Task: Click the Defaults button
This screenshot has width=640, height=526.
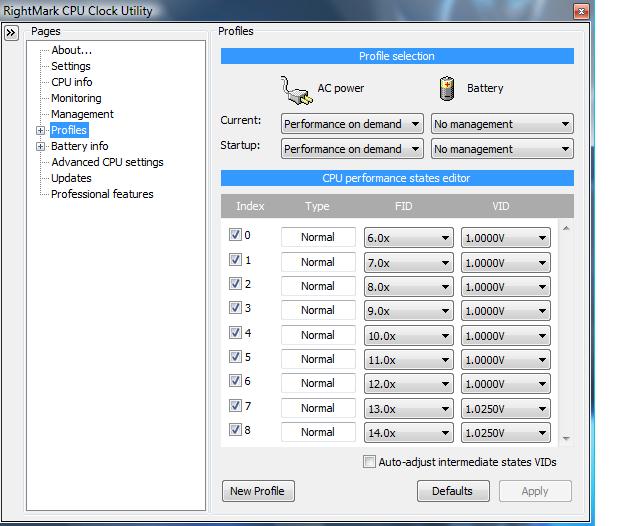Action: click(453, 491)
